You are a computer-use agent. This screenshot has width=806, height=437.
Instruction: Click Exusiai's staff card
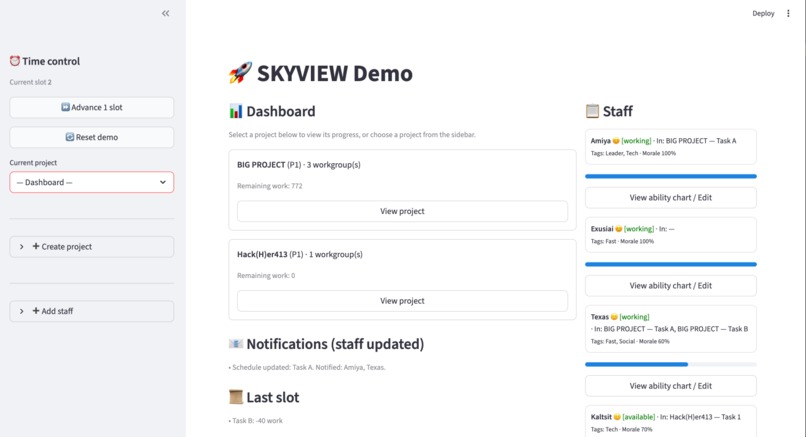click(x=670, y=234)
